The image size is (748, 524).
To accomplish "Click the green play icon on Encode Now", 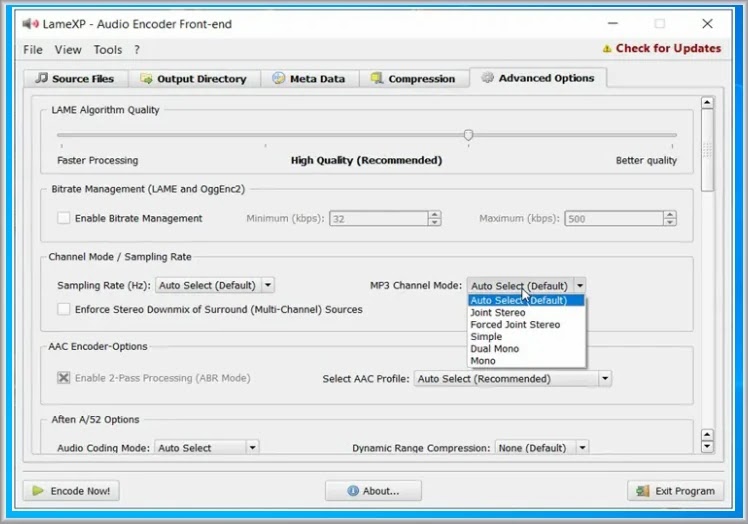I will point(38,491).
